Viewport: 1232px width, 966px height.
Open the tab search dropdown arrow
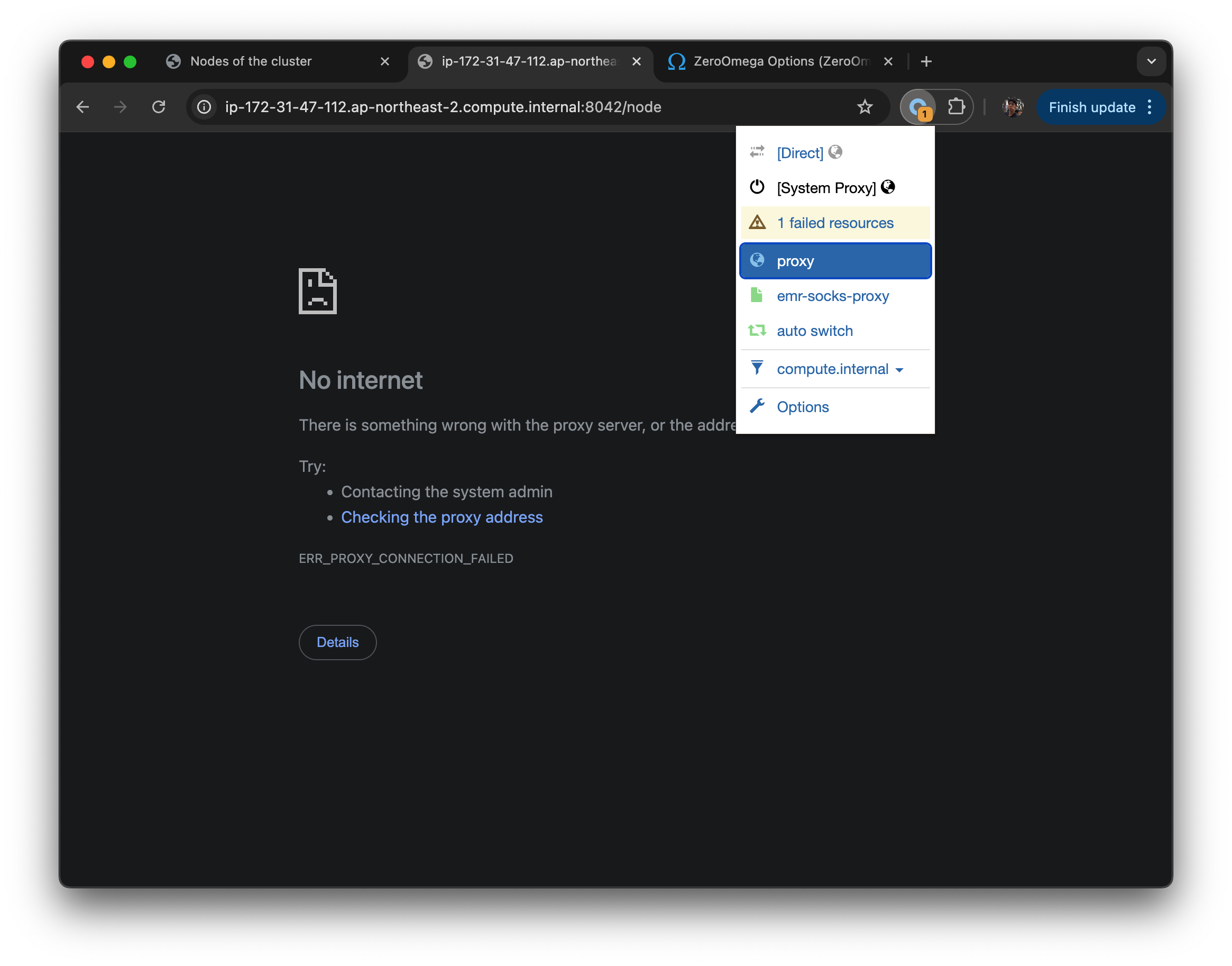tap(1151, 61)
